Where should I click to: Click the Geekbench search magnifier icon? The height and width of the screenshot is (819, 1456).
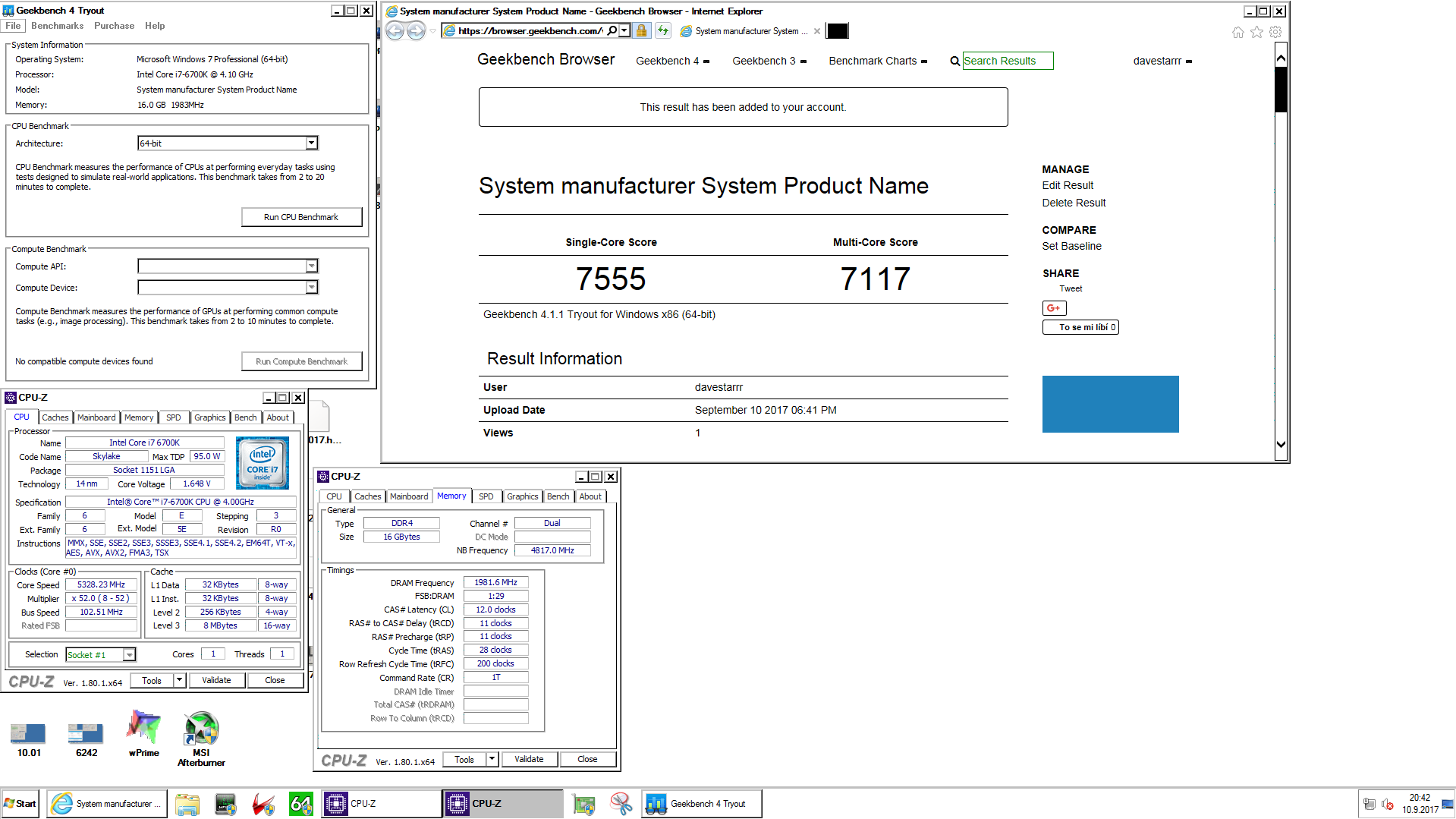(954, 61)
